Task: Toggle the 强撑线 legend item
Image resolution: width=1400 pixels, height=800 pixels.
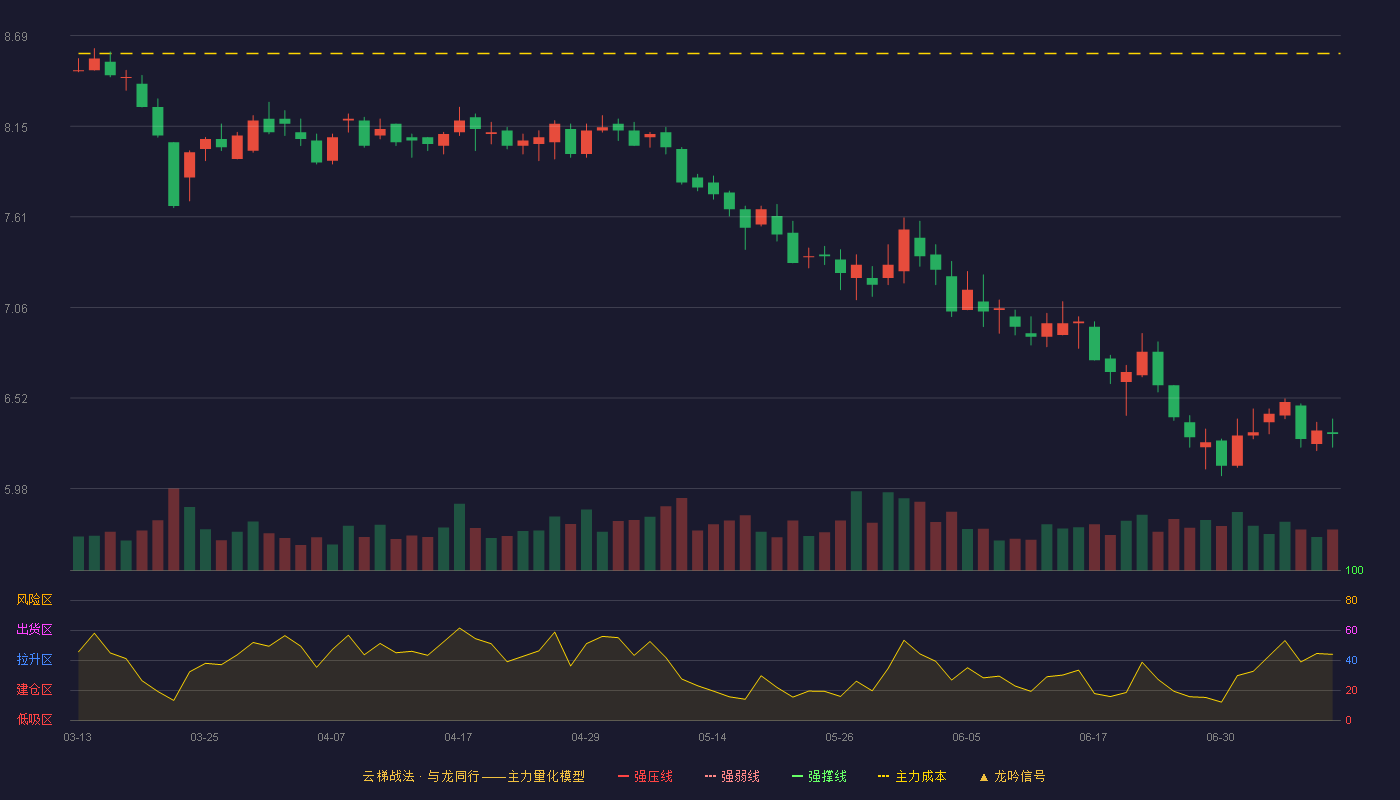Action: 819,776
